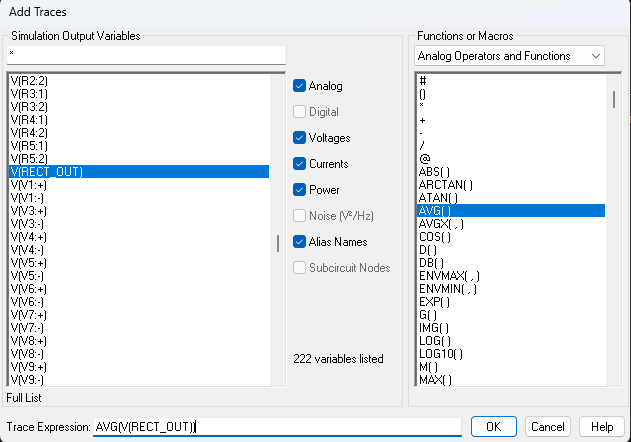
Task: Select variable V(V9:+)
Action: tap(139, 366)
